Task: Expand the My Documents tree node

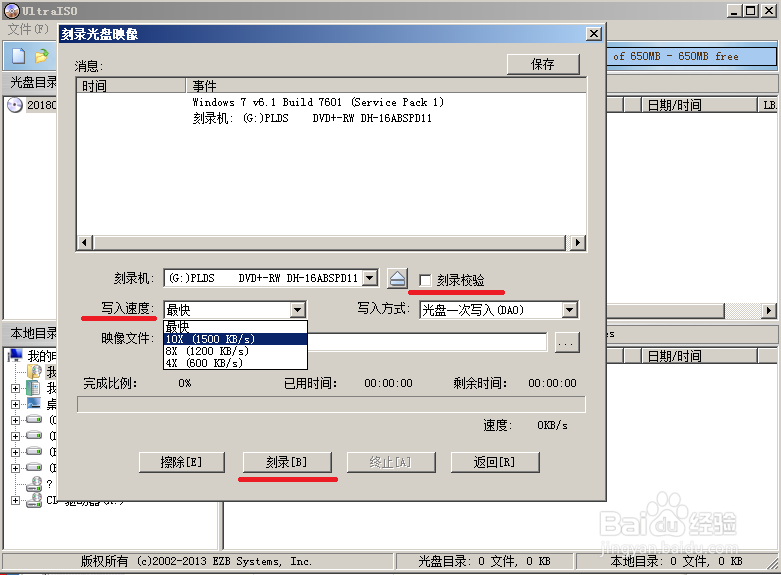Action: tap(15, 388)
